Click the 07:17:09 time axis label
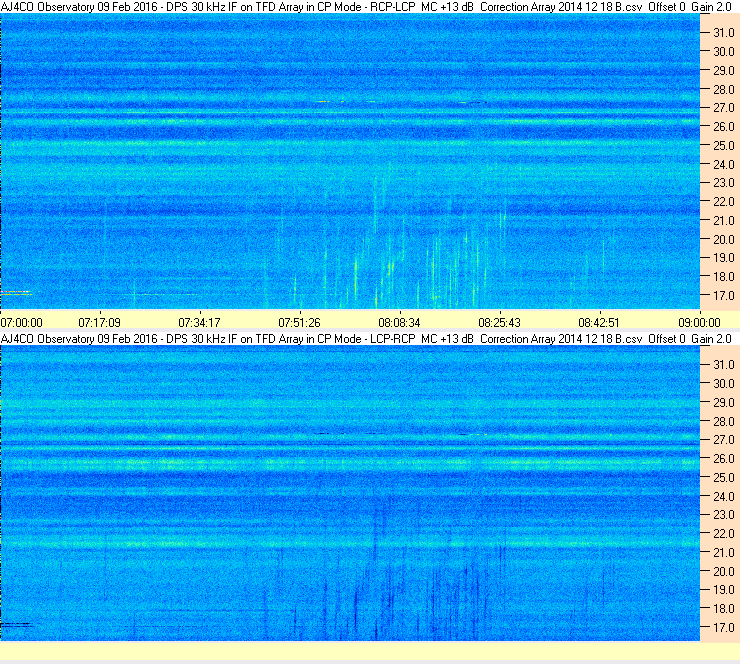This screenshot has height=664, width=740. point(100,323)
